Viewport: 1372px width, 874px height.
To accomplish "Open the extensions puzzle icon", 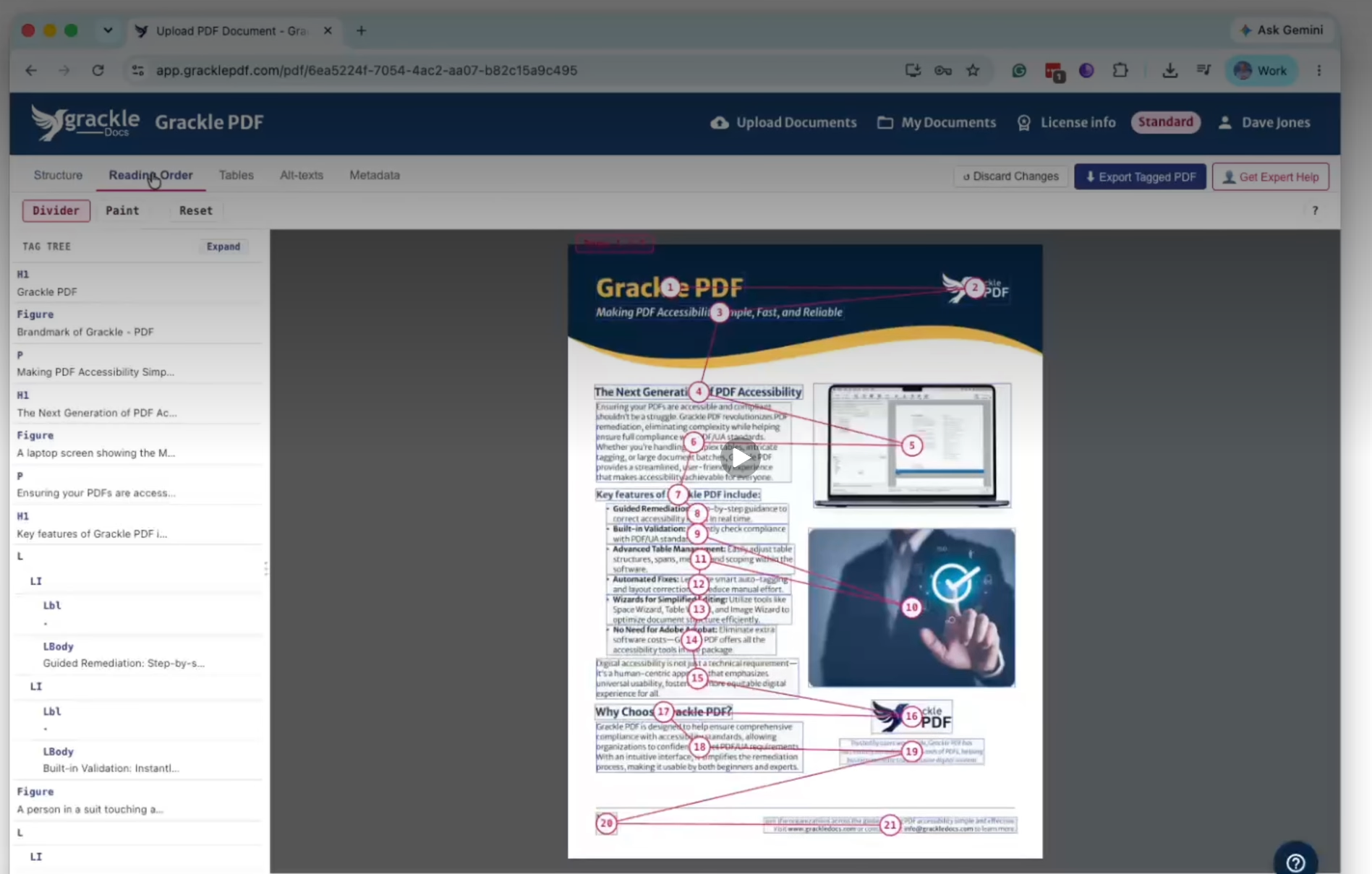I will [1120, 70].
